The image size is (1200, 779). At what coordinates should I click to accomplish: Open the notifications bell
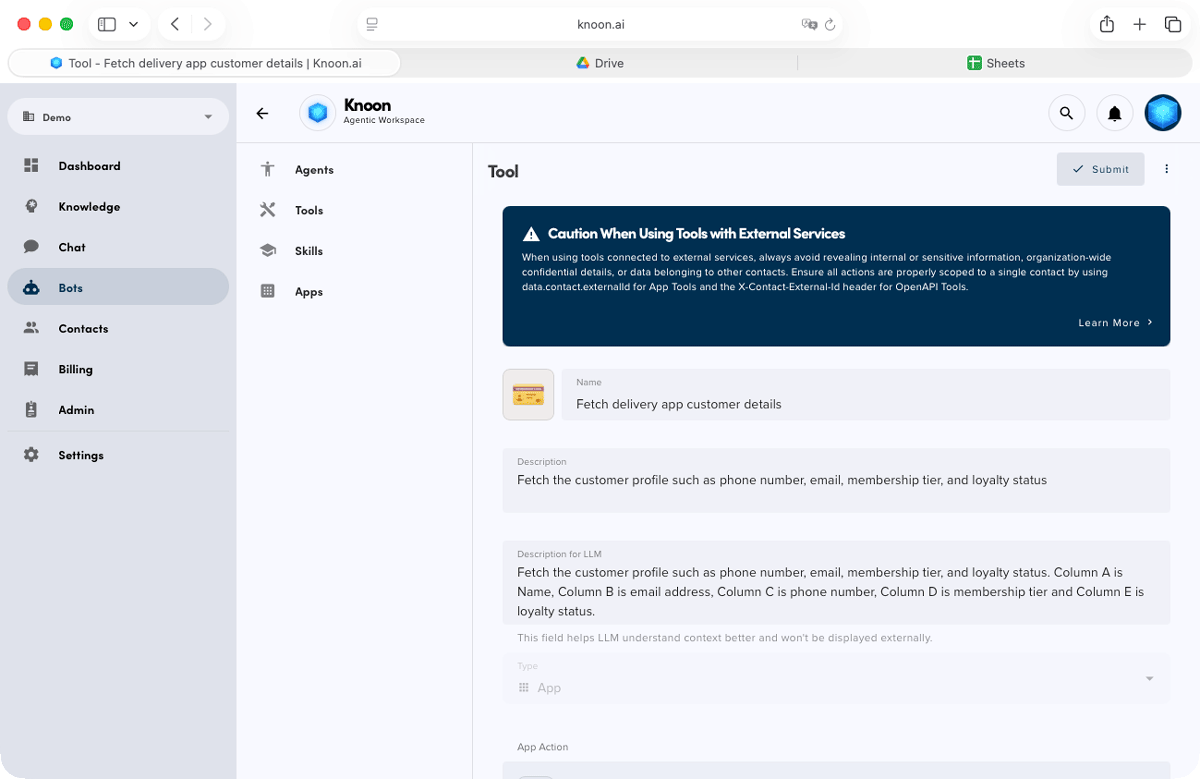1114,114
